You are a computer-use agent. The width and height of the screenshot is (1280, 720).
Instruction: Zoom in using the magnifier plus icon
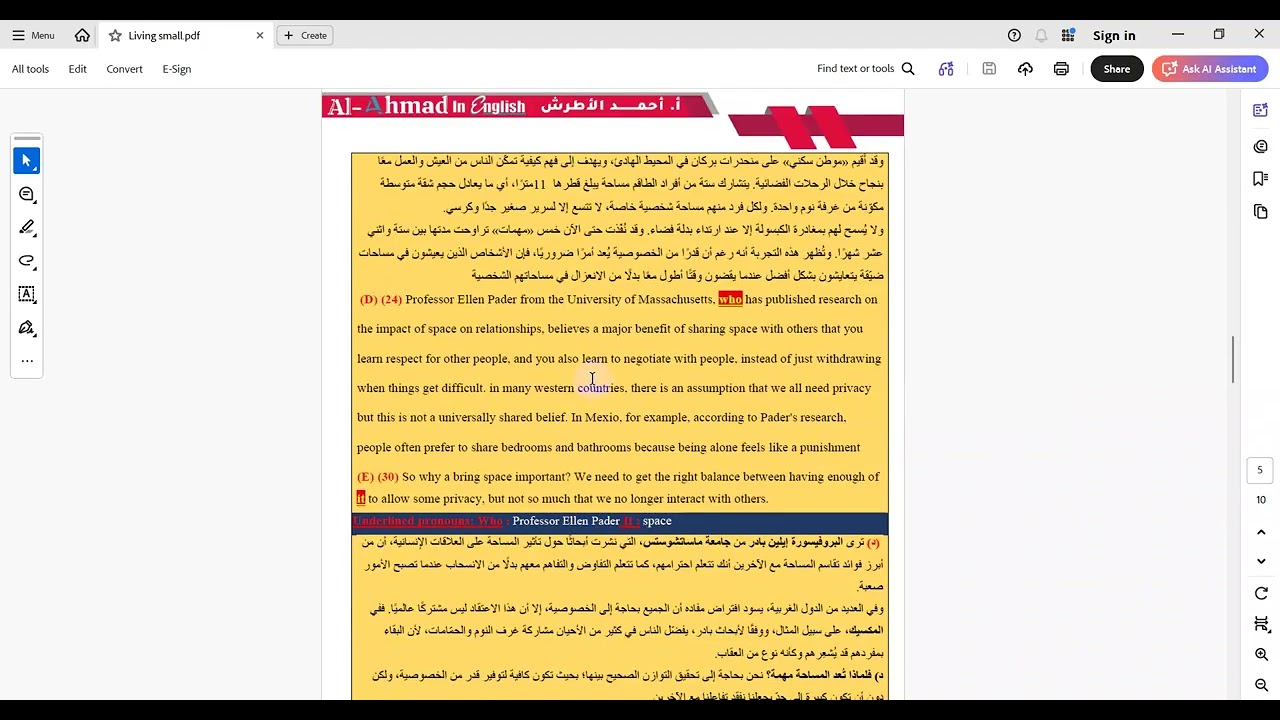pyautogui.click(x=1261, y=654)
